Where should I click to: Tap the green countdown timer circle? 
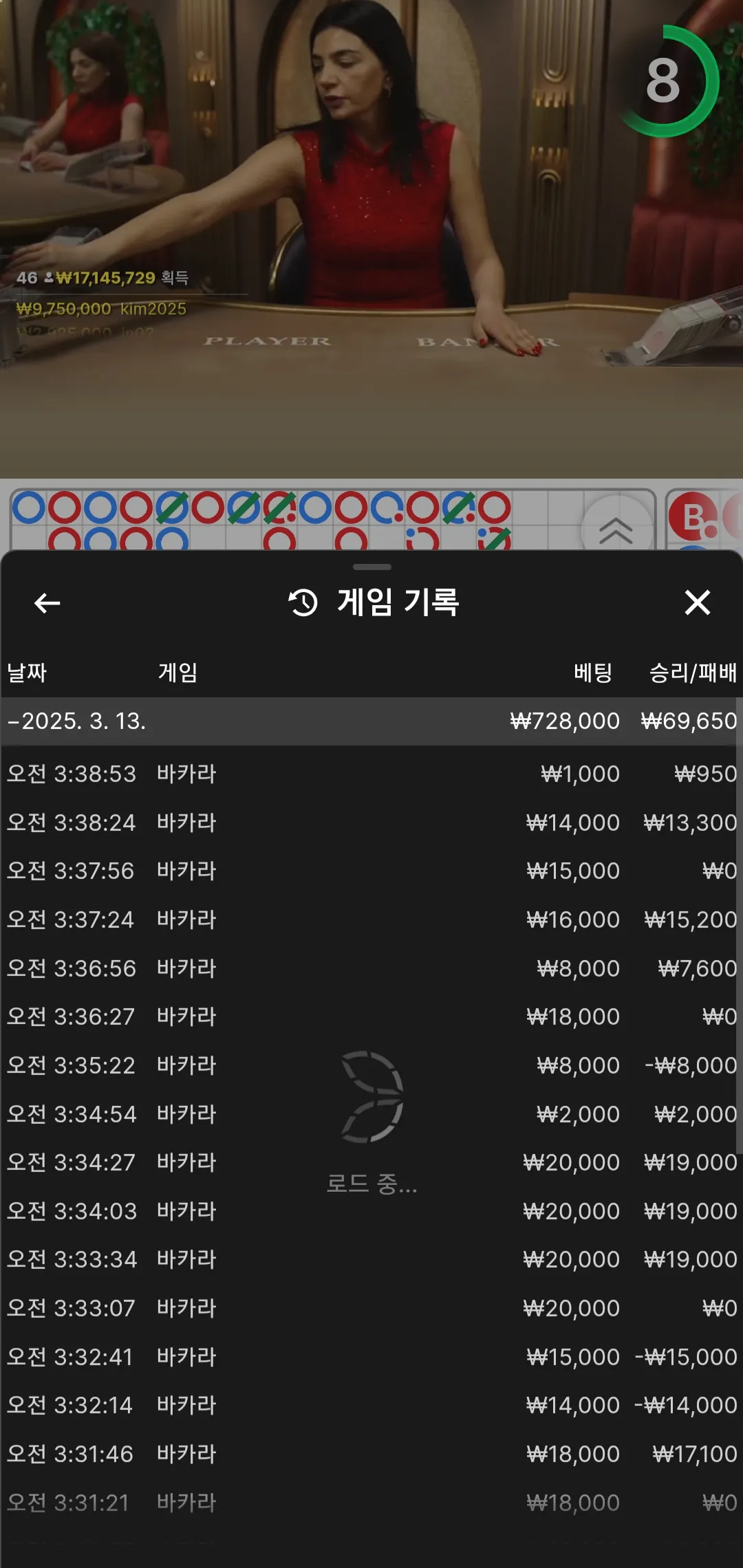665,81
